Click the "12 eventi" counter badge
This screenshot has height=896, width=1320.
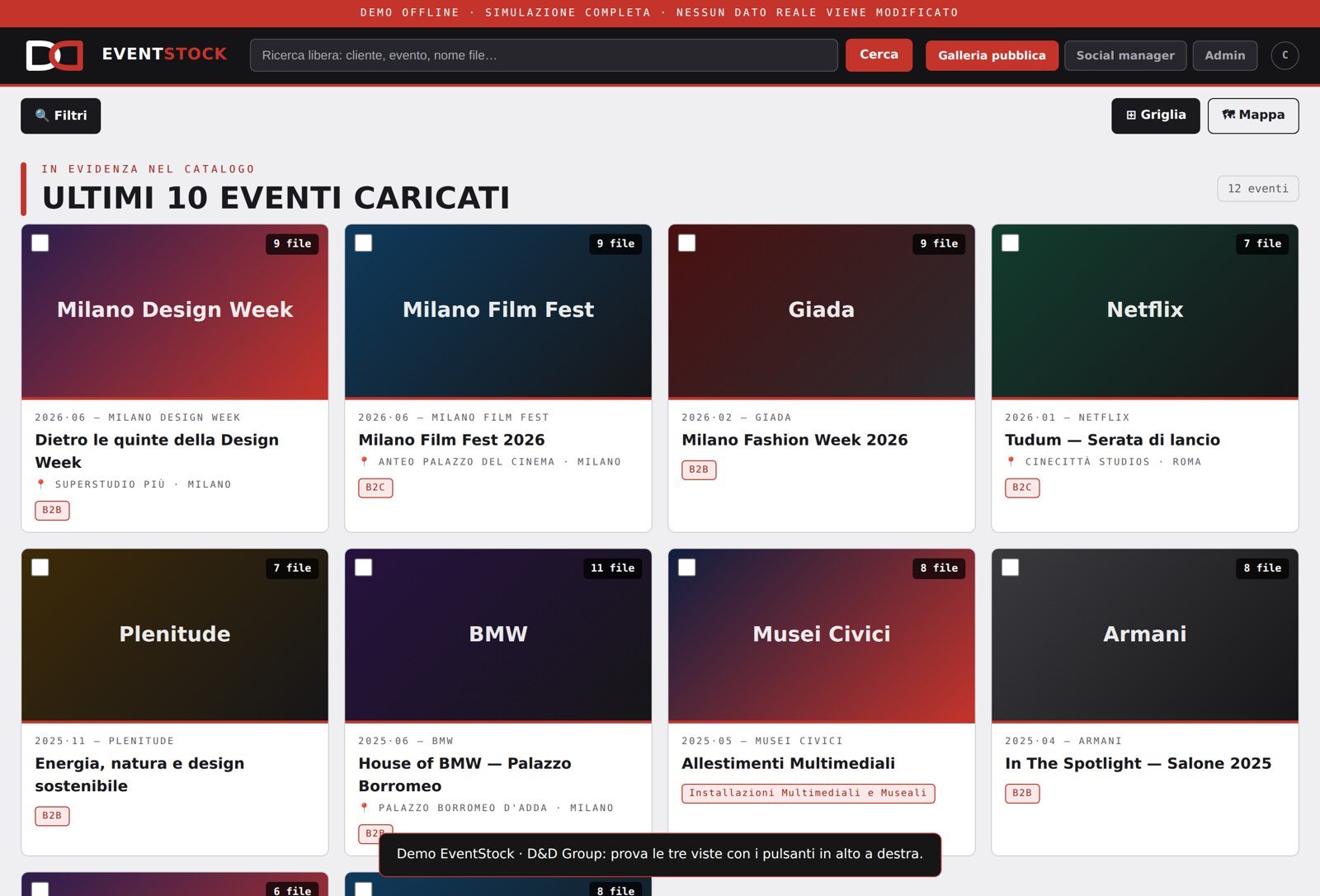(x=1257, y=189)
